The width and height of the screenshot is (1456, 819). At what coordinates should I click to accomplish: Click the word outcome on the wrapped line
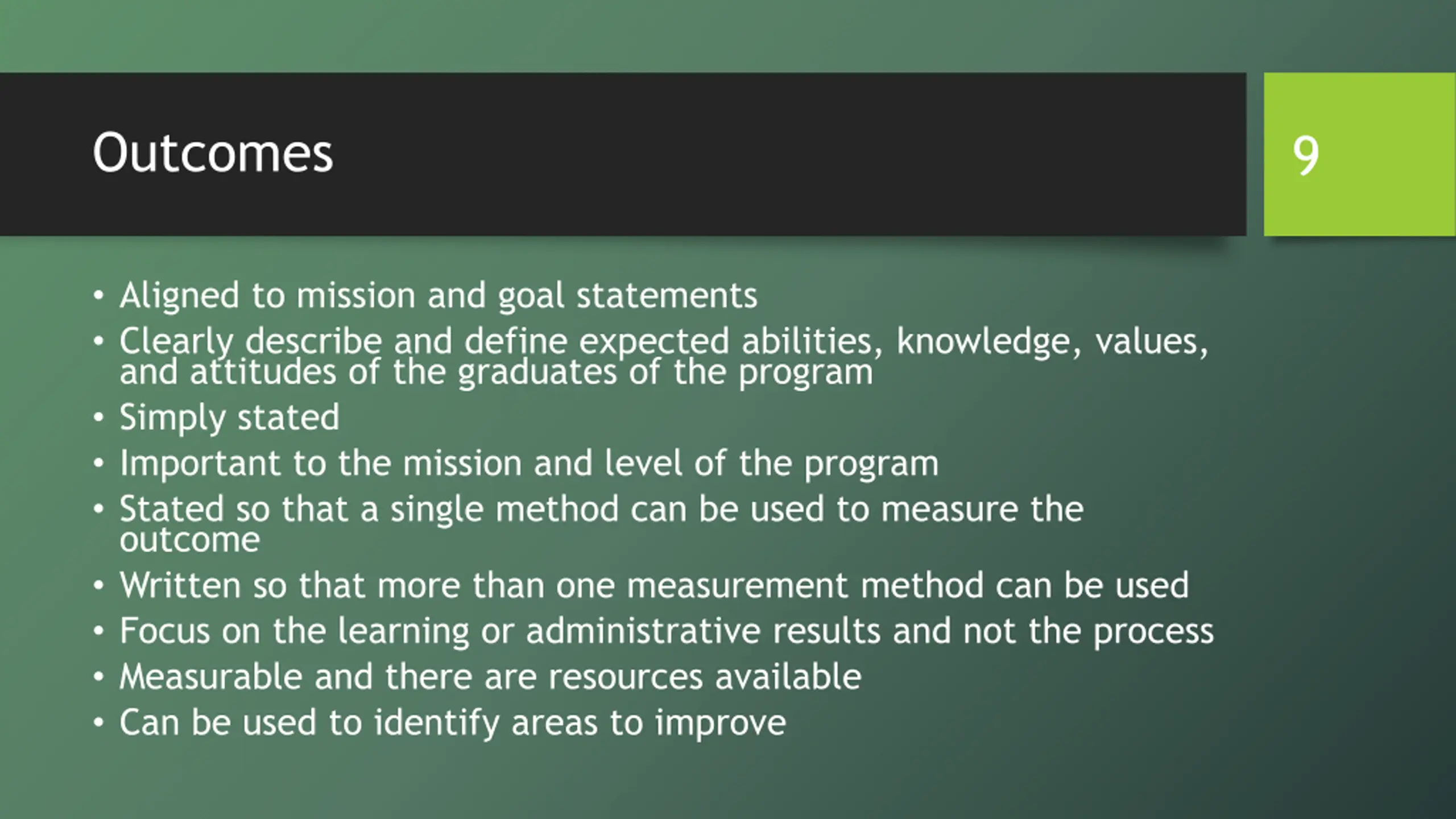[189, 539]
